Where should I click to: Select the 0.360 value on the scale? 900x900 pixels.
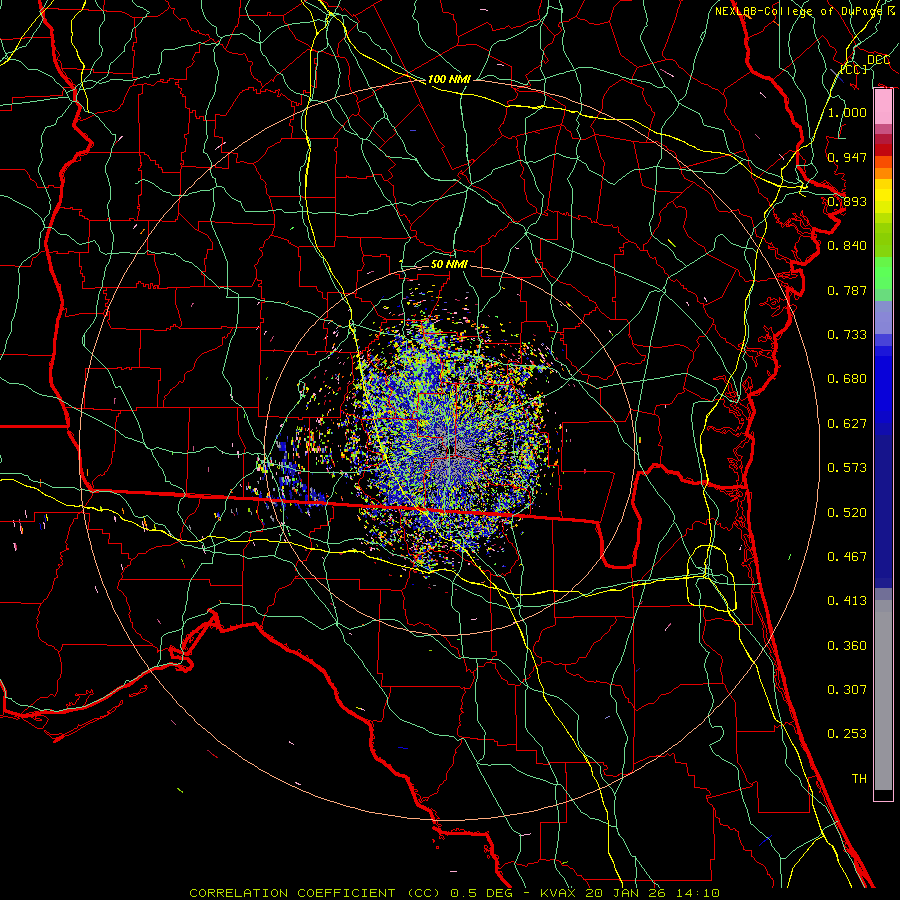pos(847,646)
